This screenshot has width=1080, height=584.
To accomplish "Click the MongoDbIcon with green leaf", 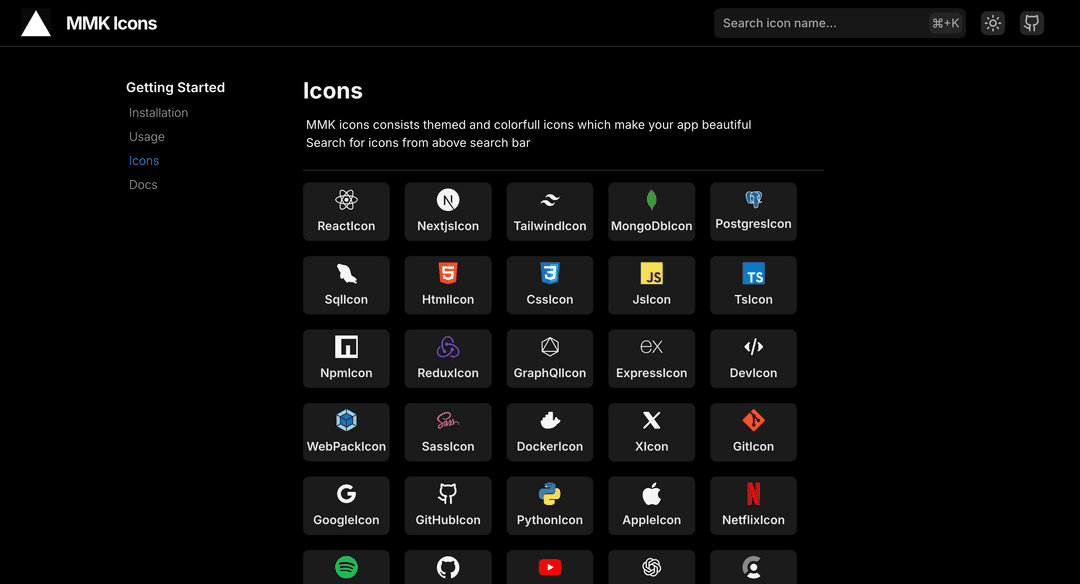I will (x=651, y=211).
